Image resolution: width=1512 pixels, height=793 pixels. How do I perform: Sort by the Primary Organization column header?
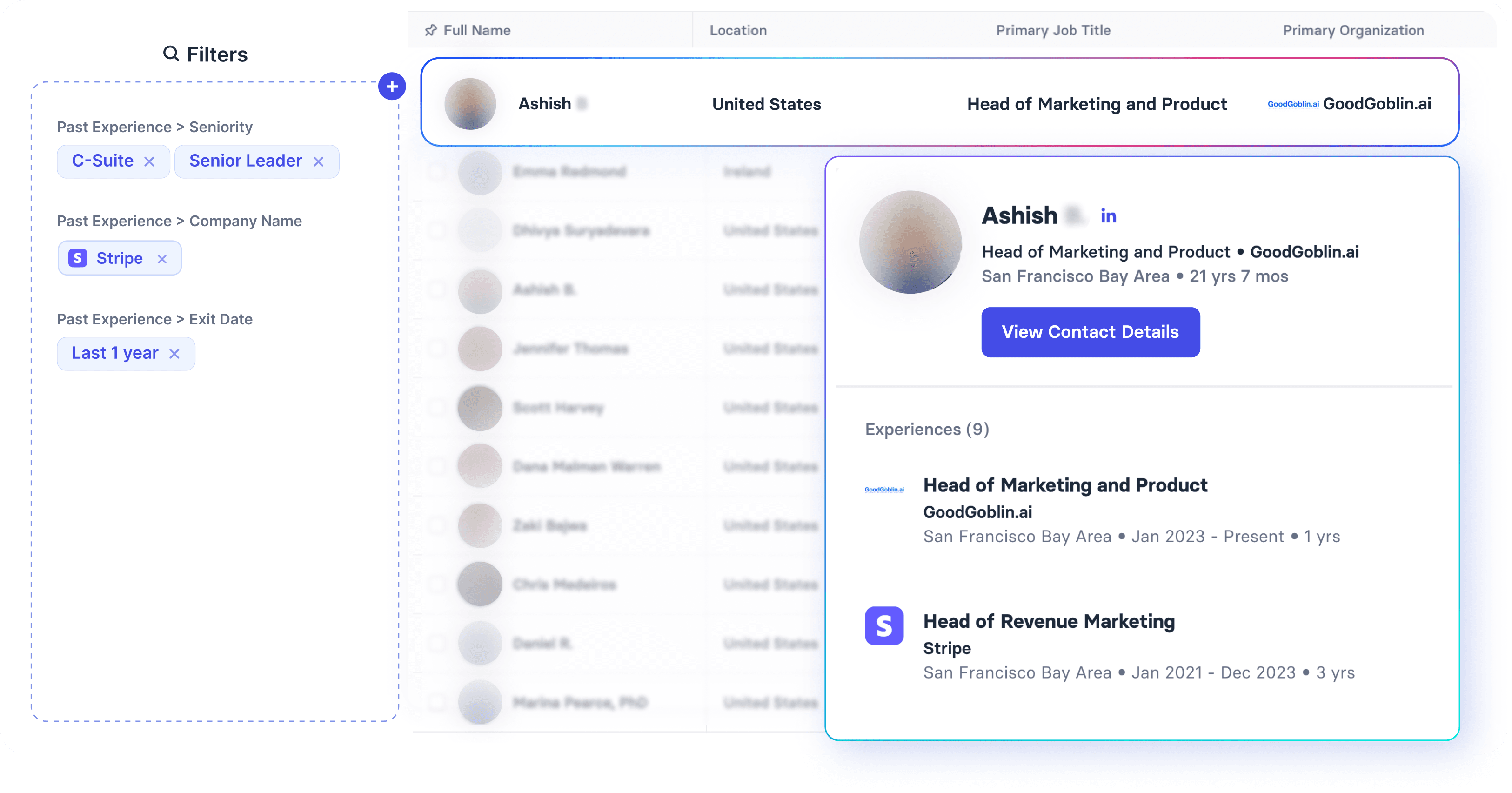coord(1353,31)
